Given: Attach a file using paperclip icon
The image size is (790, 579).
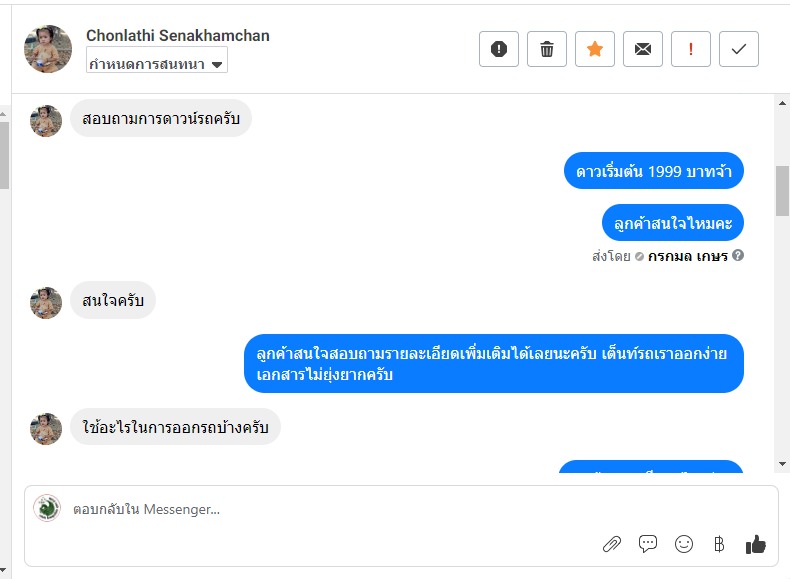Looking at the screenshot, I should pyautogui.click(x=612, y=544).
